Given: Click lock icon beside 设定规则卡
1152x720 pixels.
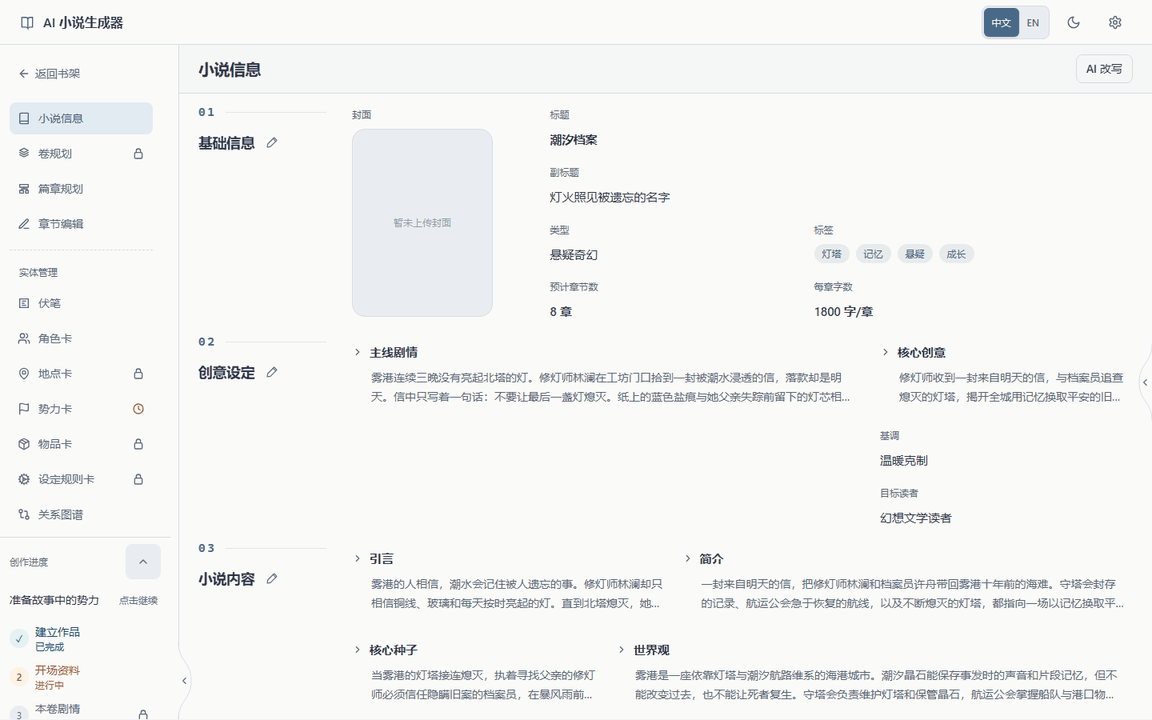Looking at the screenshot, I should tap(138, 480).
